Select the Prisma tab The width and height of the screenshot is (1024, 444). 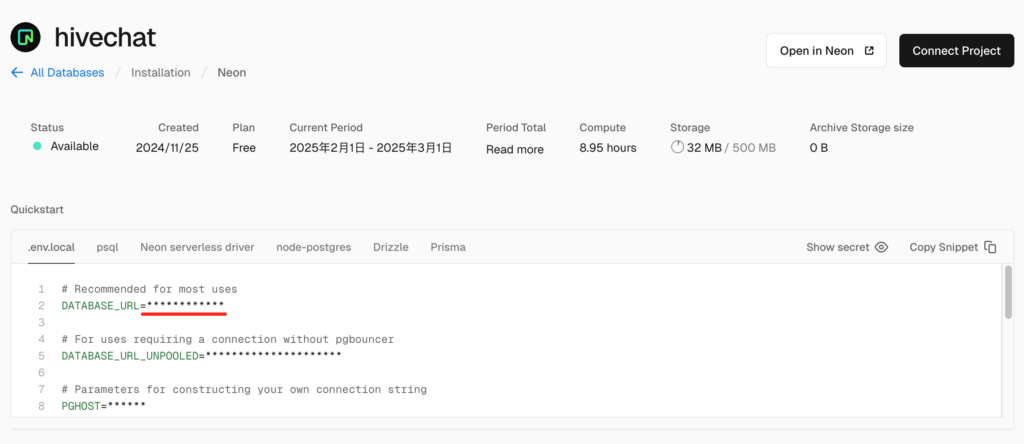pyautogui.click(x=448, y=247)
